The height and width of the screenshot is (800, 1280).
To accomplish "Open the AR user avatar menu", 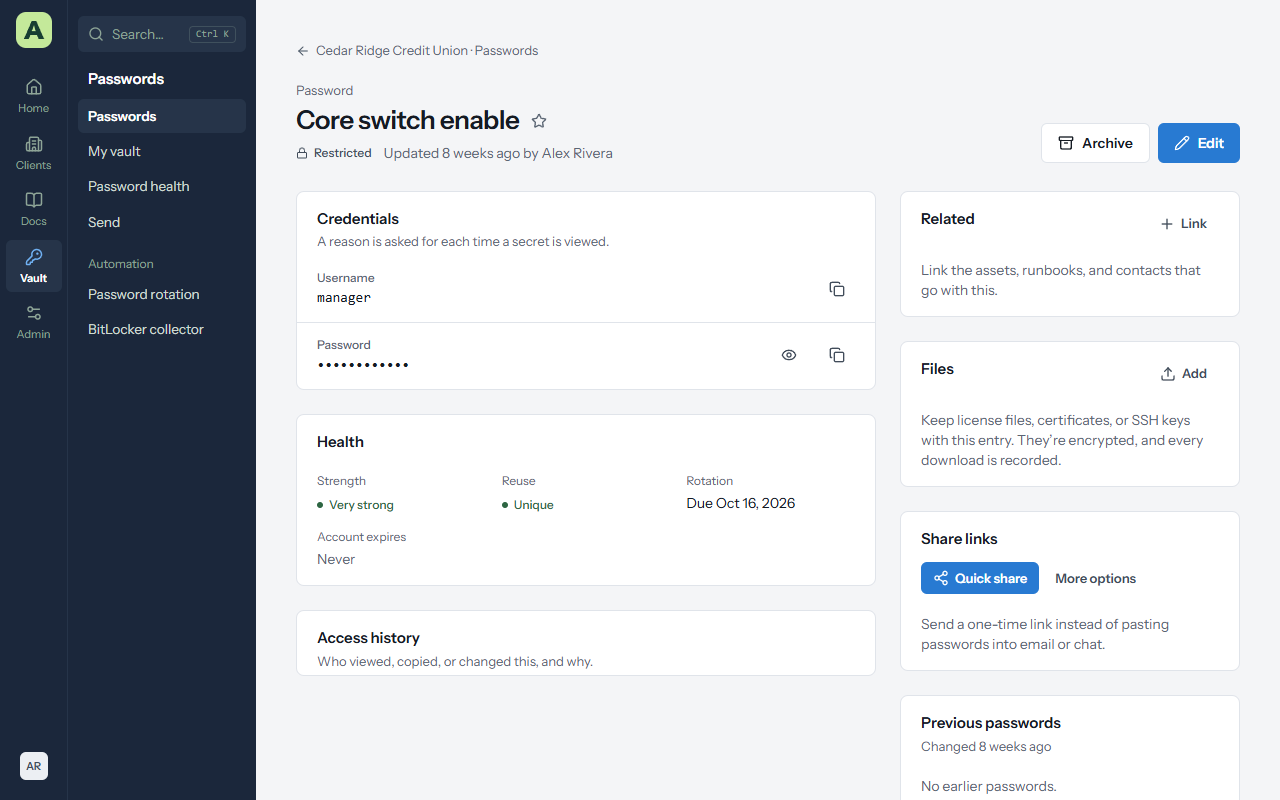I will [x=34, y=766].
